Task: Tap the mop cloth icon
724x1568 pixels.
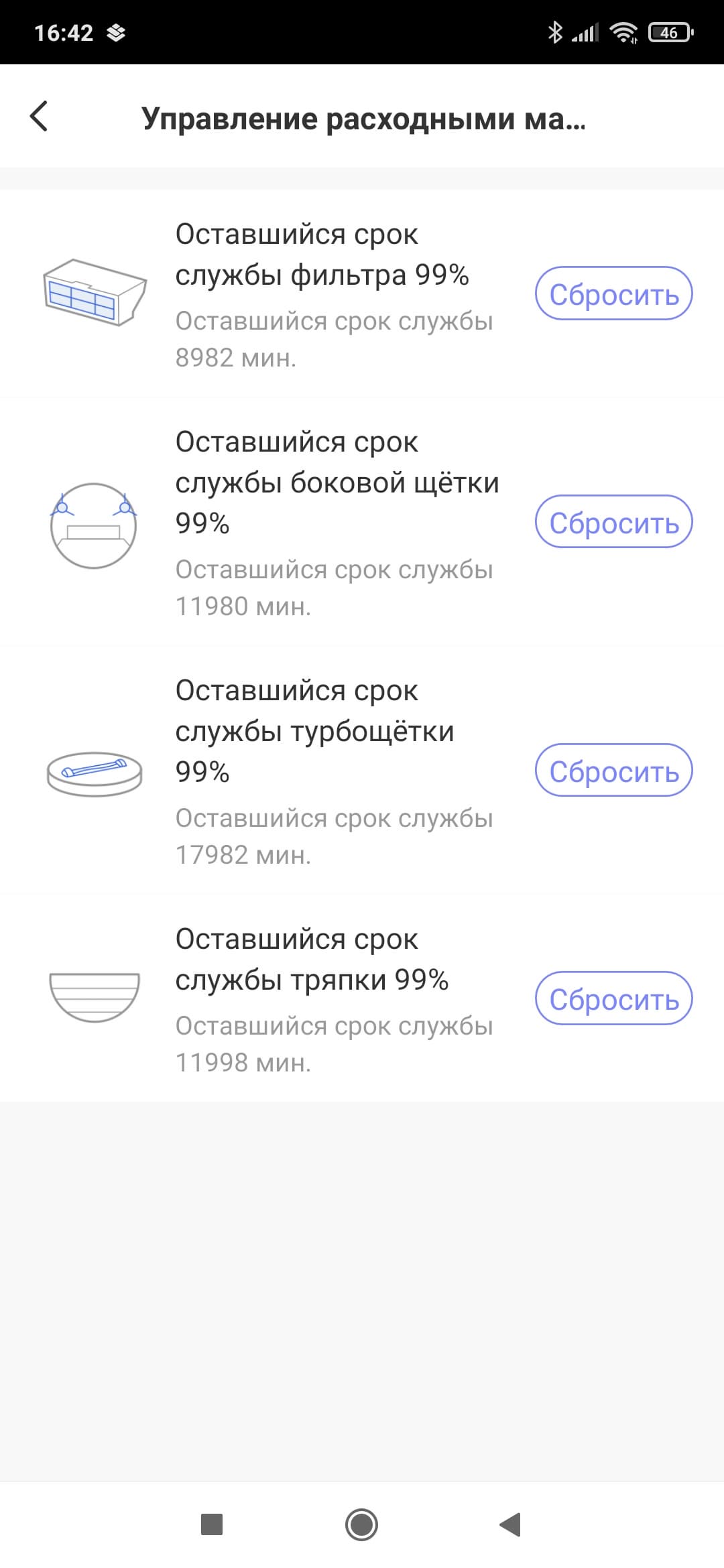Action: point(95,996)
